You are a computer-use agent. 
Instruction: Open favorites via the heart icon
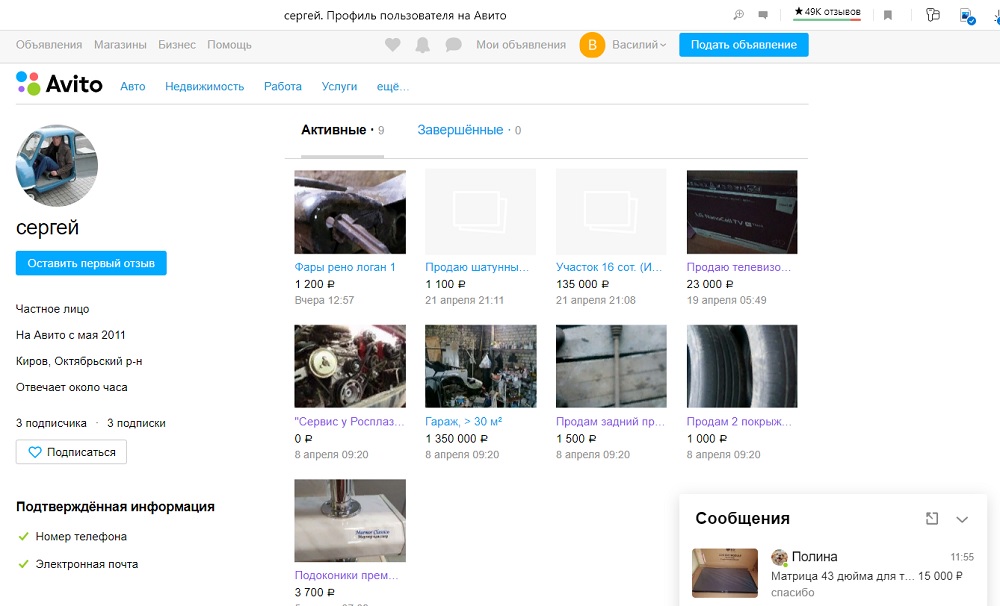(x=393, y=45)
